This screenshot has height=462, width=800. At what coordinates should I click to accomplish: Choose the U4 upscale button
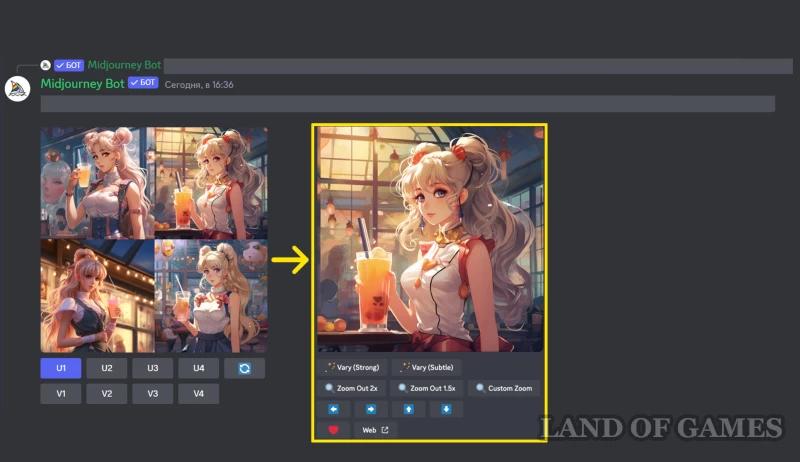[198, 368]
